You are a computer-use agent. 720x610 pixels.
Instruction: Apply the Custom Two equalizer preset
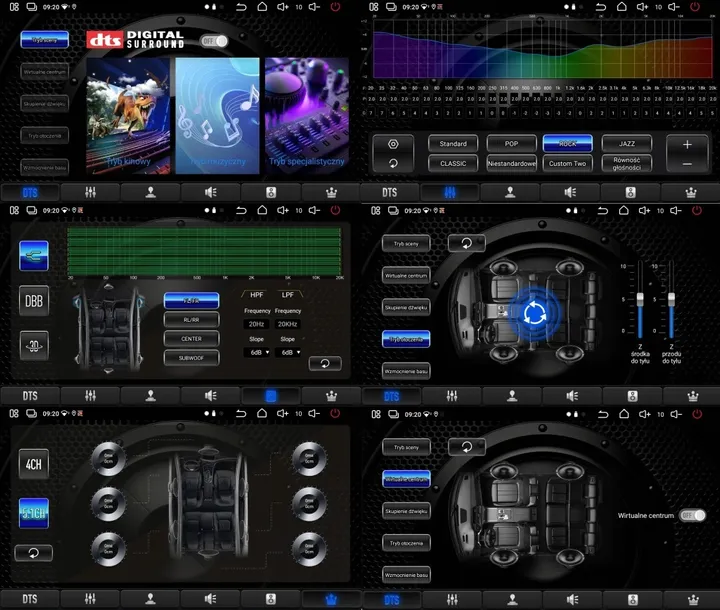pos(568,163)
